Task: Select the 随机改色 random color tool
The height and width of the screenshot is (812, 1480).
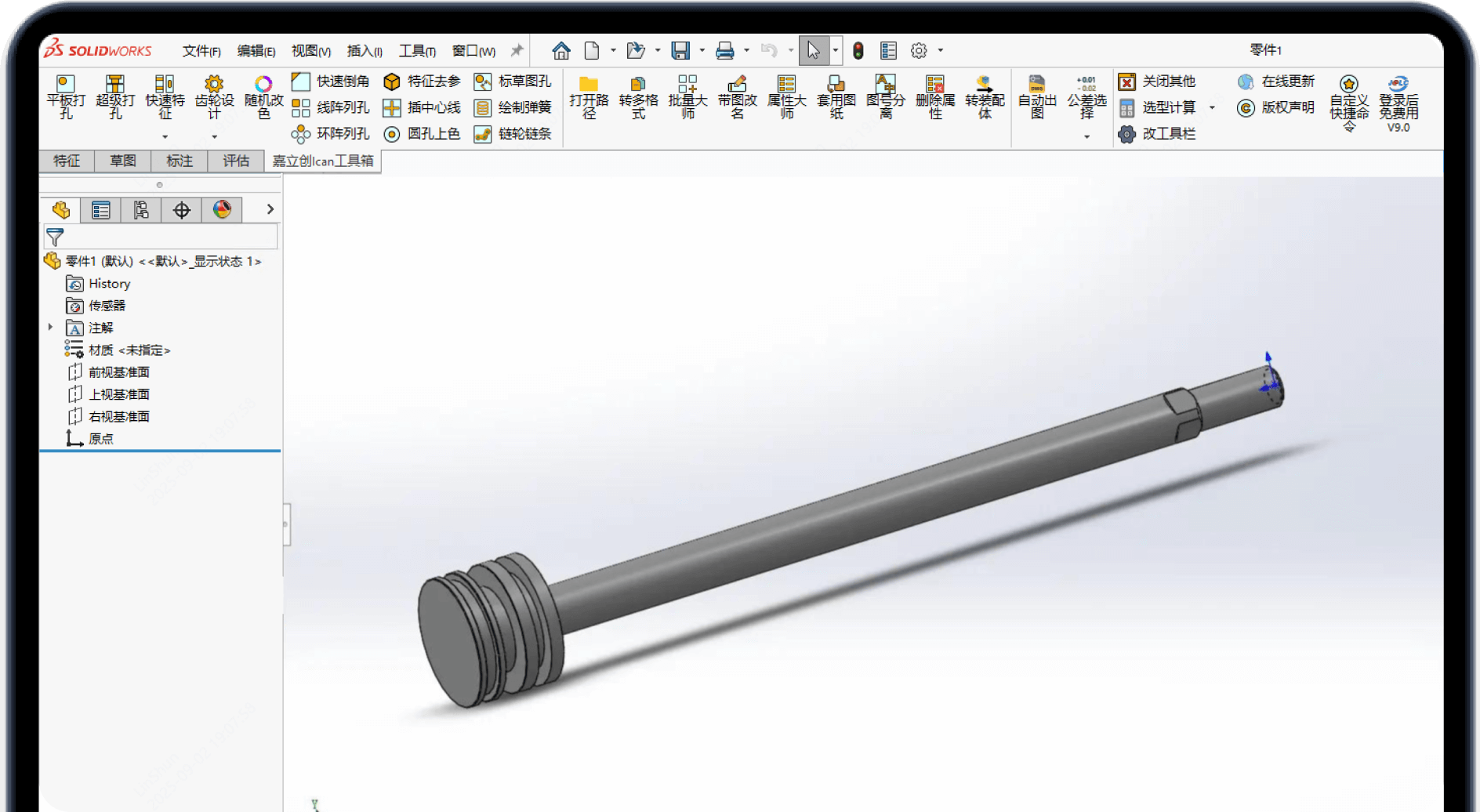Action: pos(263,85)
